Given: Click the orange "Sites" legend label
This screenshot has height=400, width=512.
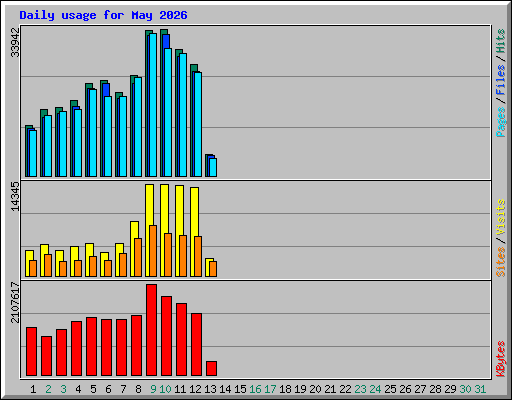Looking at the screenshot, I should (500, 262).
